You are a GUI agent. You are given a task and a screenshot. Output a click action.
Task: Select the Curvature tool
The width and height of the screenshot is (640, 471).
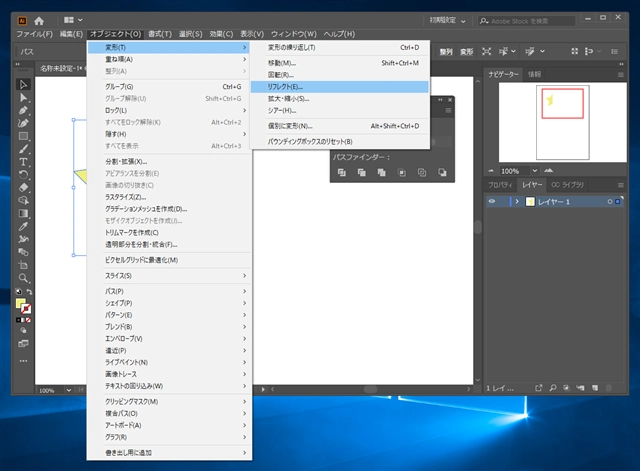pos(23,123)
